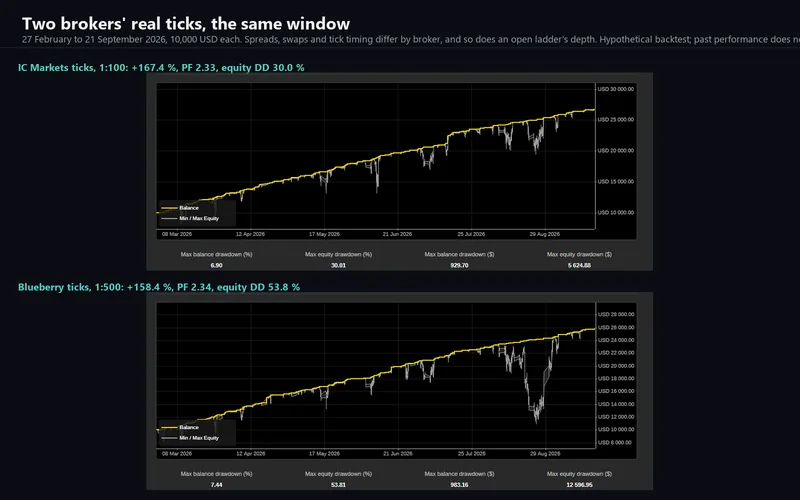Click the subtitle beginning "27 February to 21 September 2026"

click(411, 39)
